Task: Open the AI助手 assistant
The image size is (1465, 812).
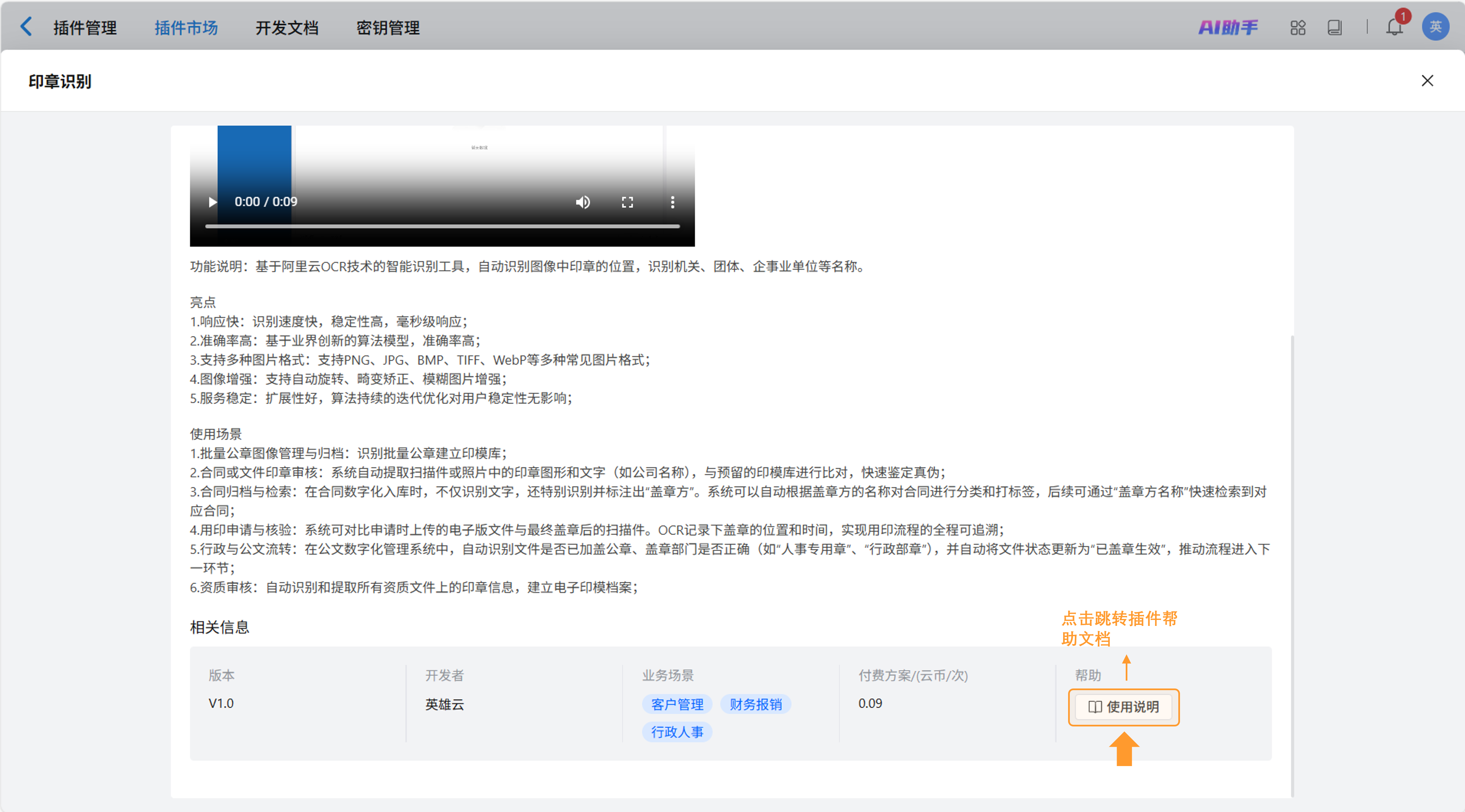Action: coord(1228,27)
